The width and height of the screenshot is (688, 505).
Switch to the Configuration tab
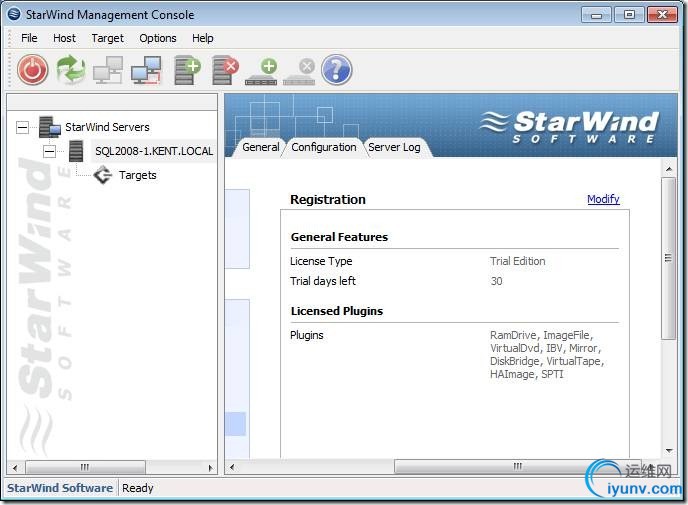(x=324, y=147)
